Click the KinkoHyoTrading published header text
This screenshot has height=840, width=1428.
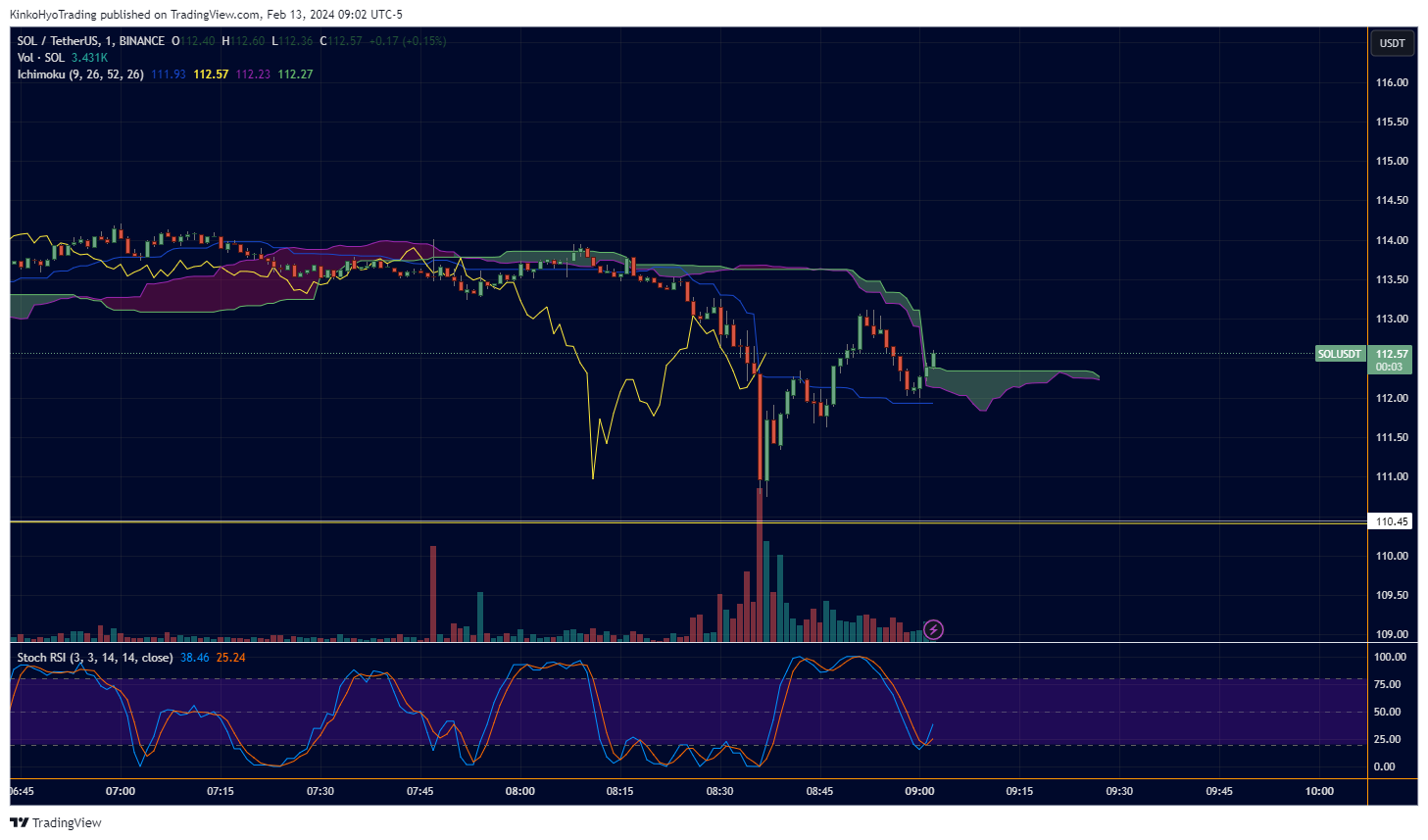pyautogui.click(x=206, y=15)
